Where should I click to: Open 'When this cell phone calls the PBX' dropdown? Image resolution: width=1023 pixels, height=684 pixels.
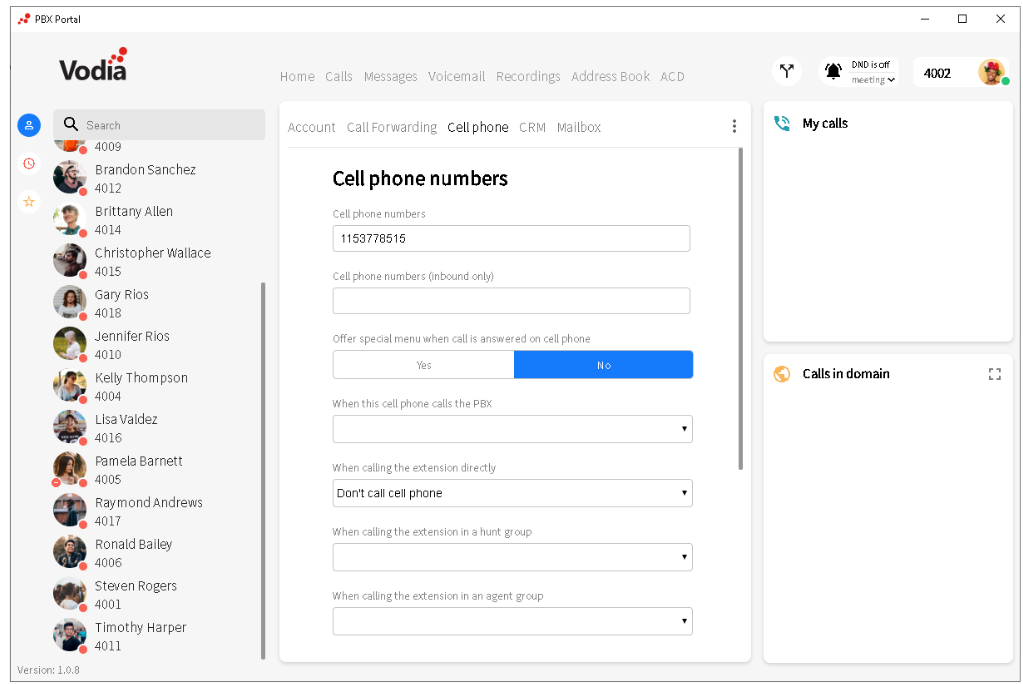click(x=512, y=429)
